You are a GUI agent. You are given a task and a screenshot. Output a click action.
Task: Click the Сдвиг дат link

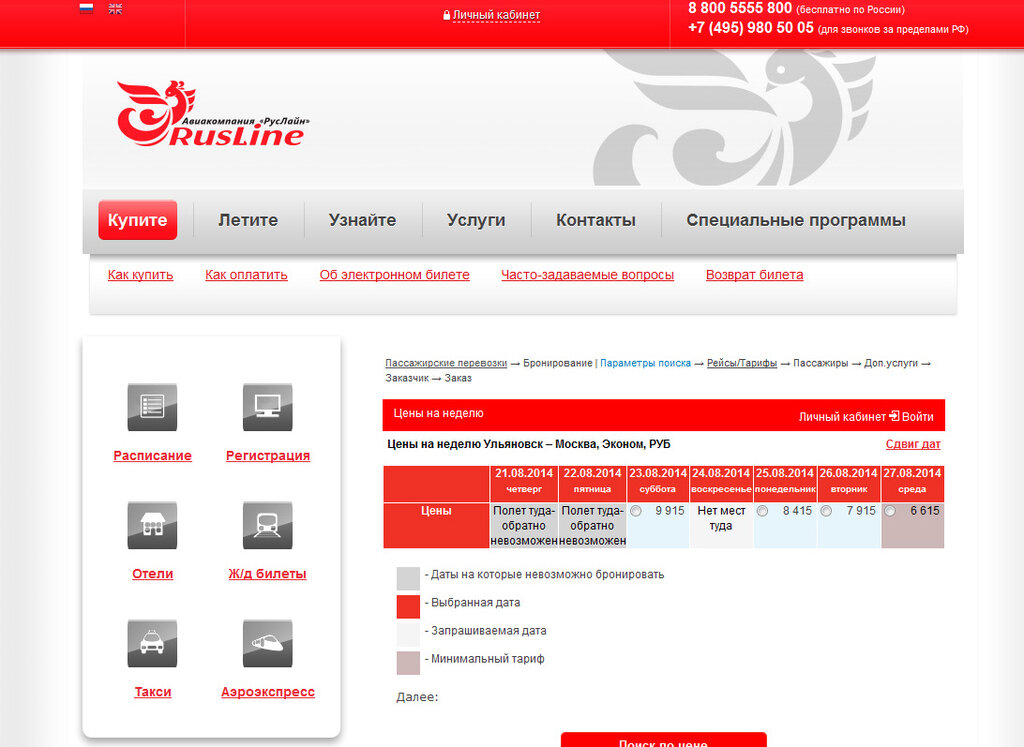[x=912, y=444]
